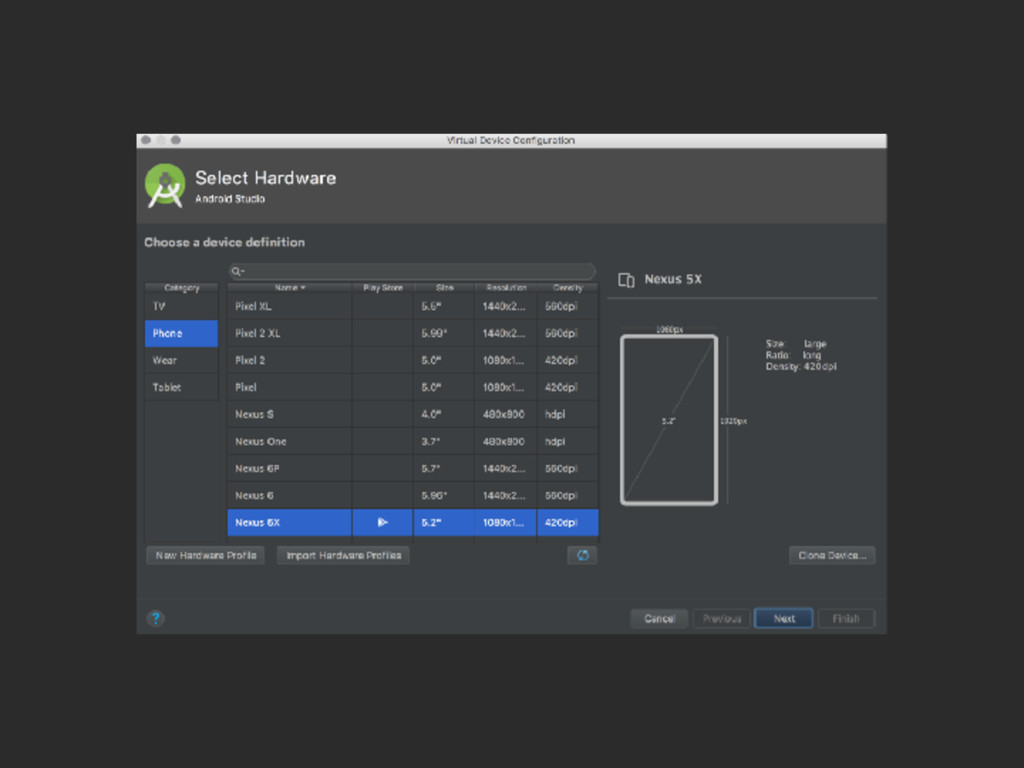Screen dimensions: 1024x768
Task: Select the TV category
Action: 181,306
